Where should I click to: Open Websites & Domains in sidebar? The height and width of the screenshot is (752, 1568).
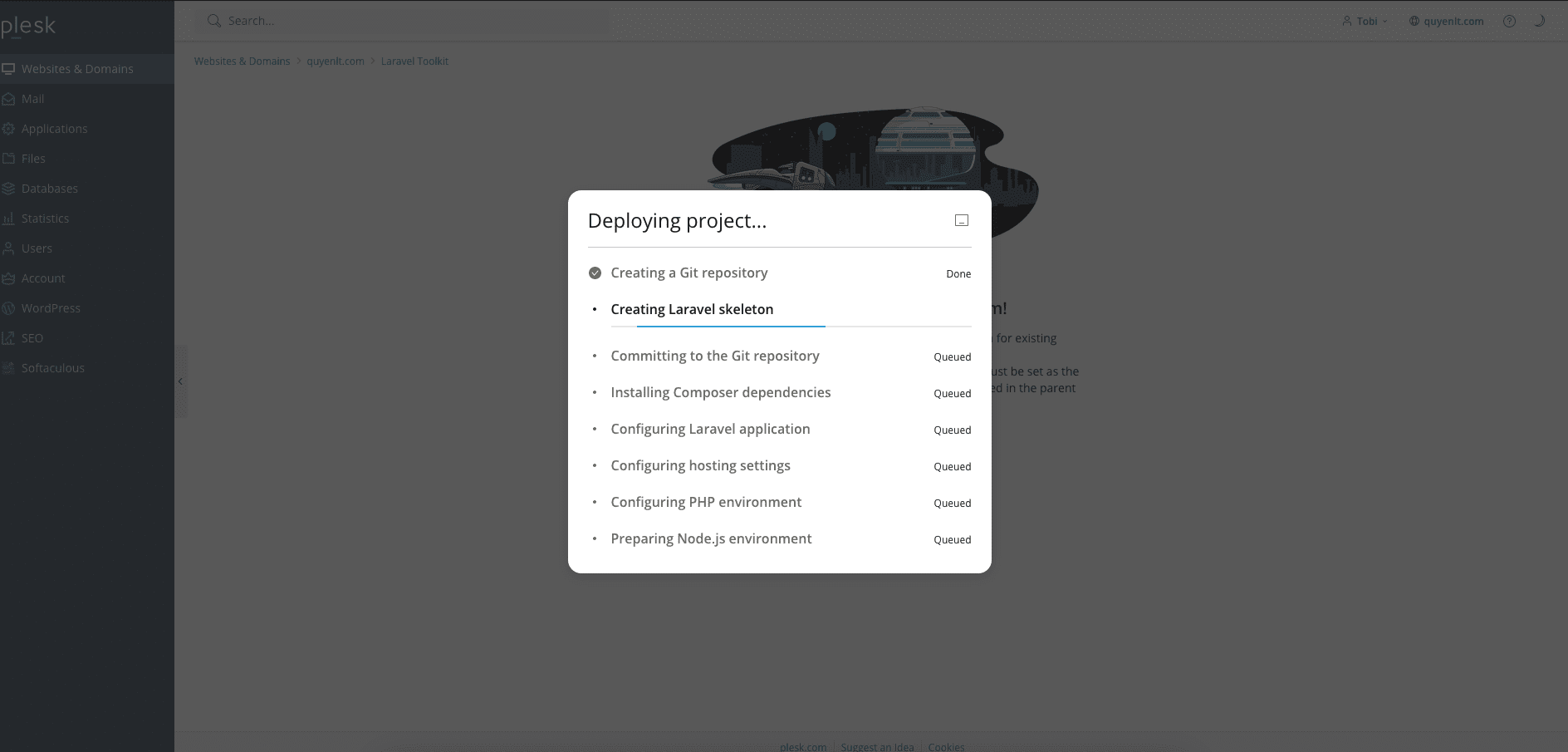[x=77, y=69]
